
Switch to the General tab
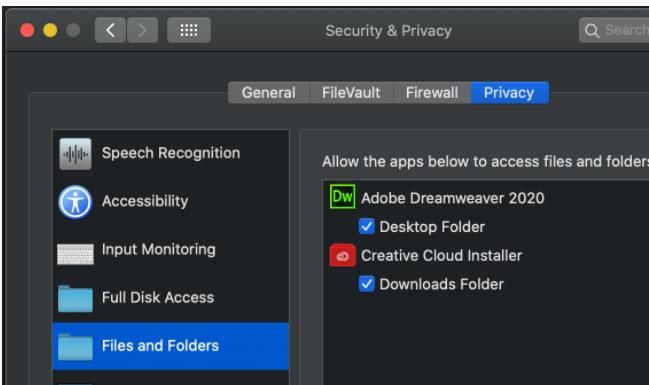click(x=269, y=93)
